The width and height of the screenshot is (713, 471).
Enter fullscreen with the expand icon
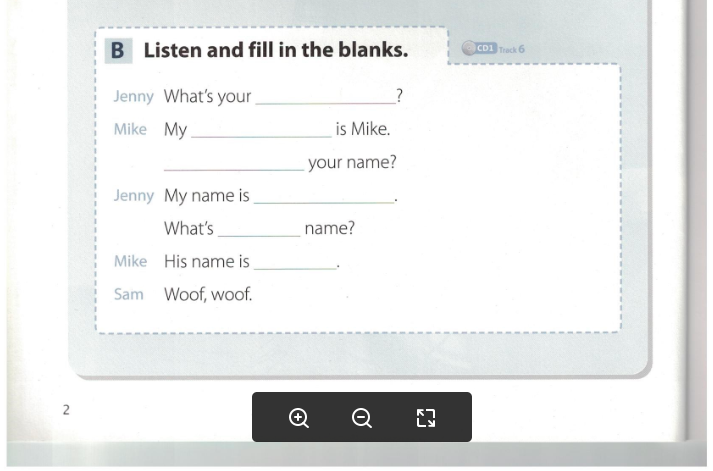point(426,418)
